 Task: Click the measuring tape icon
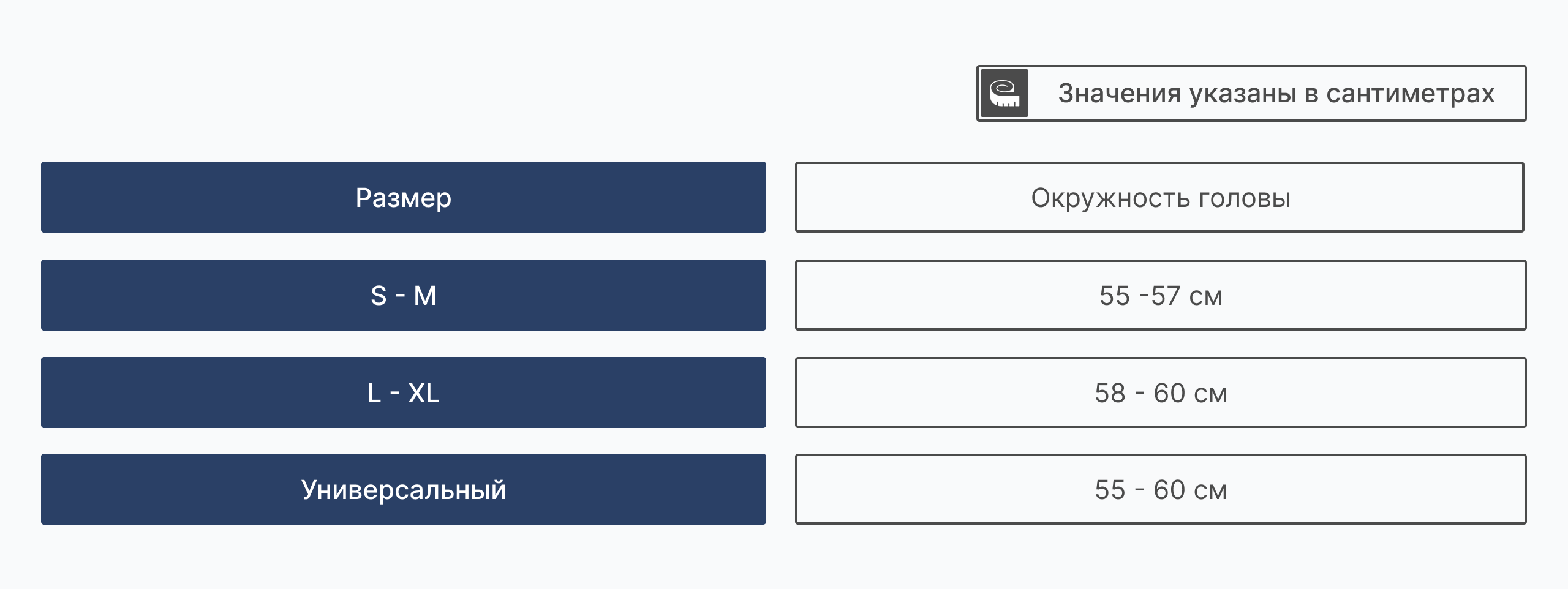coord(1005,94)
